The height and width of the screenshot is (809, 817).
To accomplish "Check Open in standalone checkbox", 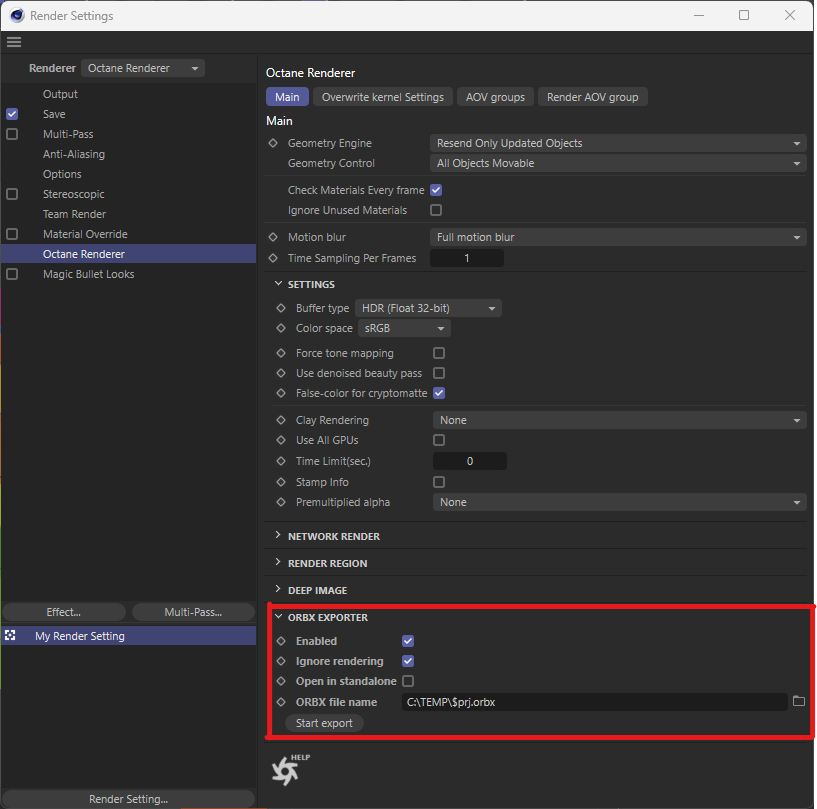I will (408, 681).
